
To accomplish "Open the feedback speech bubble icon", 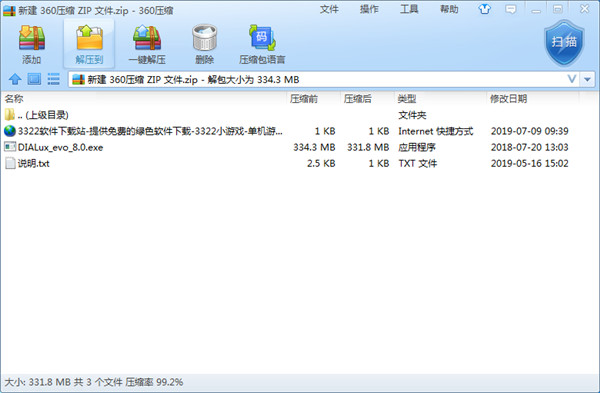I will (510, 9).
